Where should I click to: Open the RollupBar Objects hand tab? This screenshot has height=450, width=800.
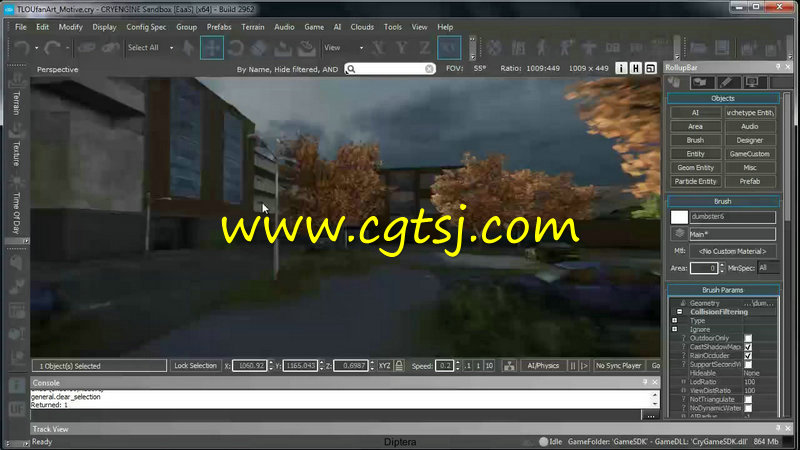[674, 82]
